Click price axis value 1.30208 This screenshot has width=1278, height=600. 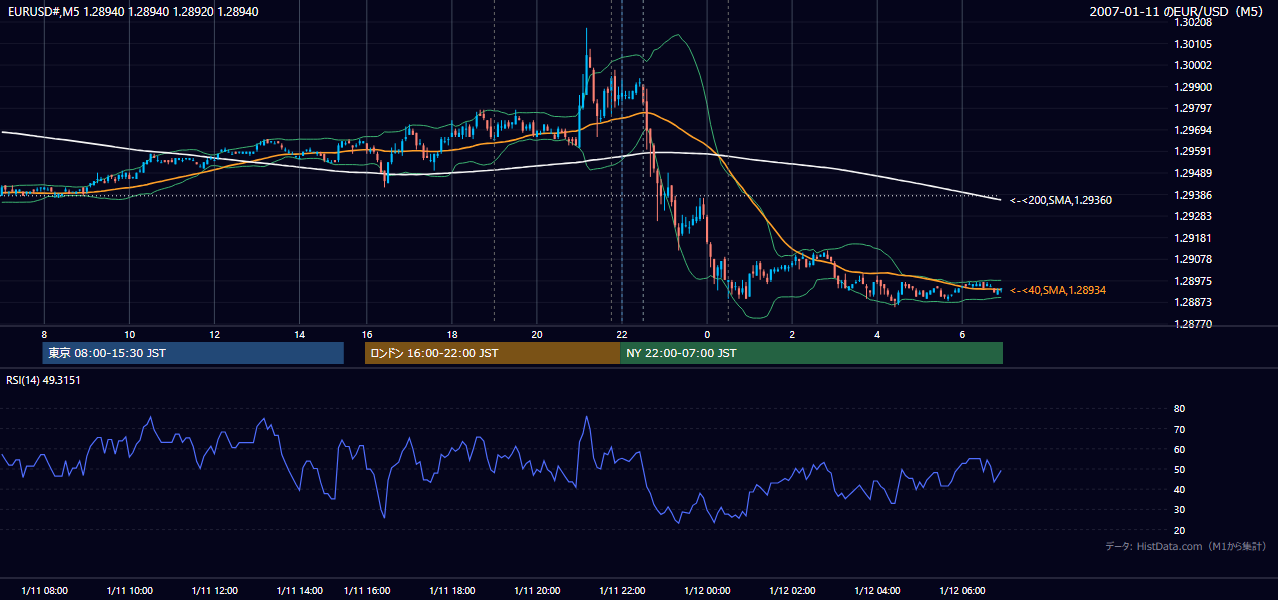click(1194, 22)
